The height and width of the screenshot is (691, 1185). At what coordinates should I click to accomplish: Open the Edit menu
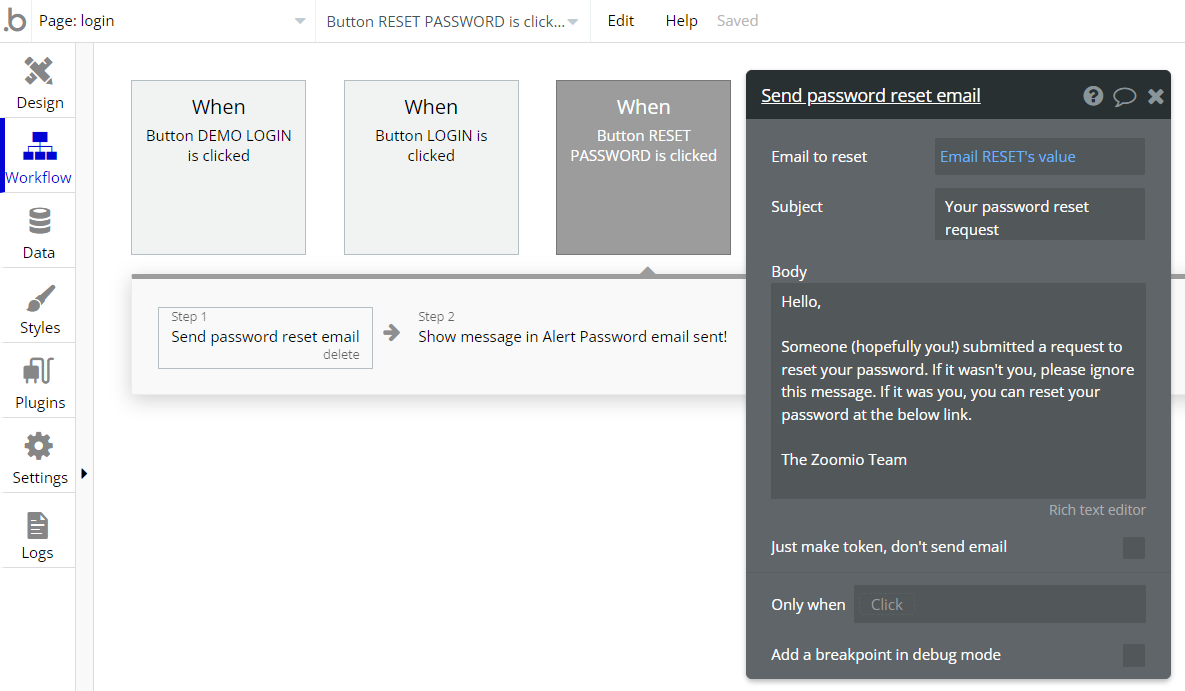(621, 21)
